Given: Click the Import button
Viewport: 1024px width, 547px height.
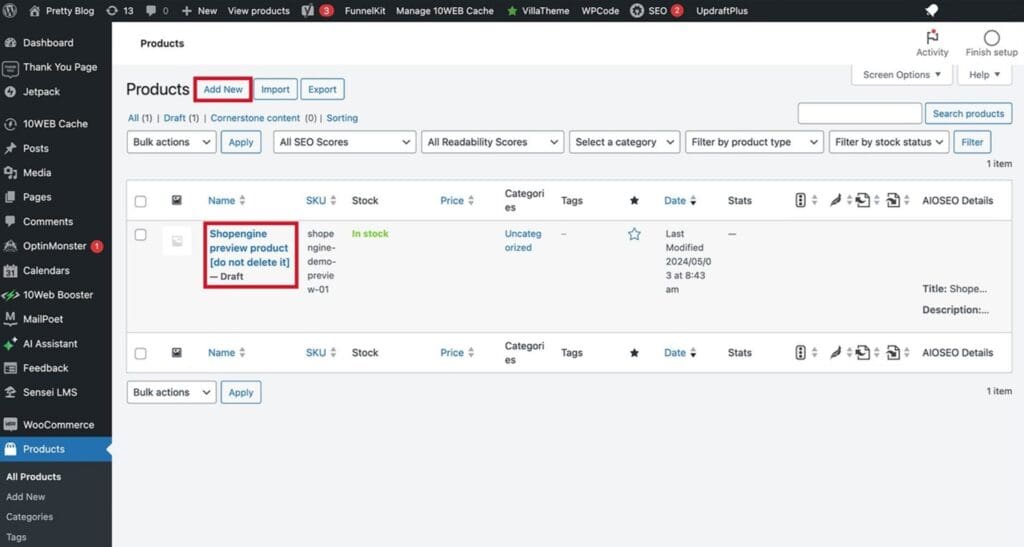Looking at the screenshot, I should pyautogui.click(x=275, y=89).
